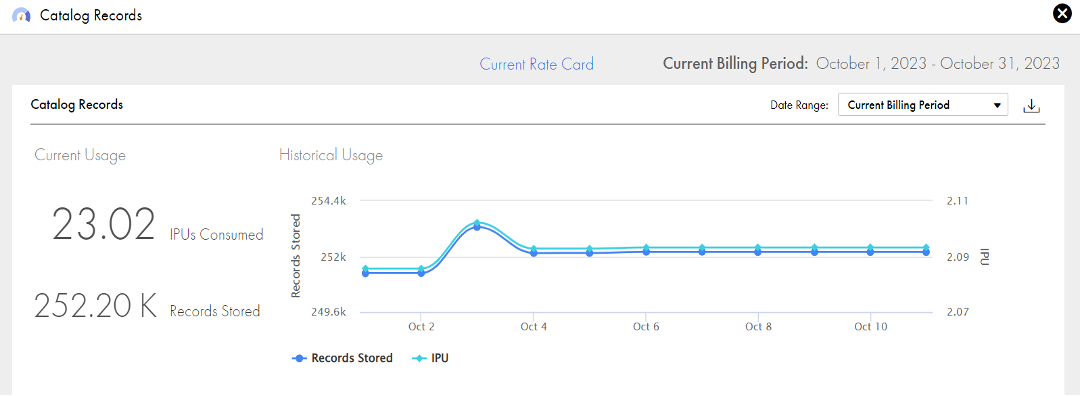Screen dimensions: 1080x396
Task: Click the Oct 4 axis label
Action: point(534,326)
